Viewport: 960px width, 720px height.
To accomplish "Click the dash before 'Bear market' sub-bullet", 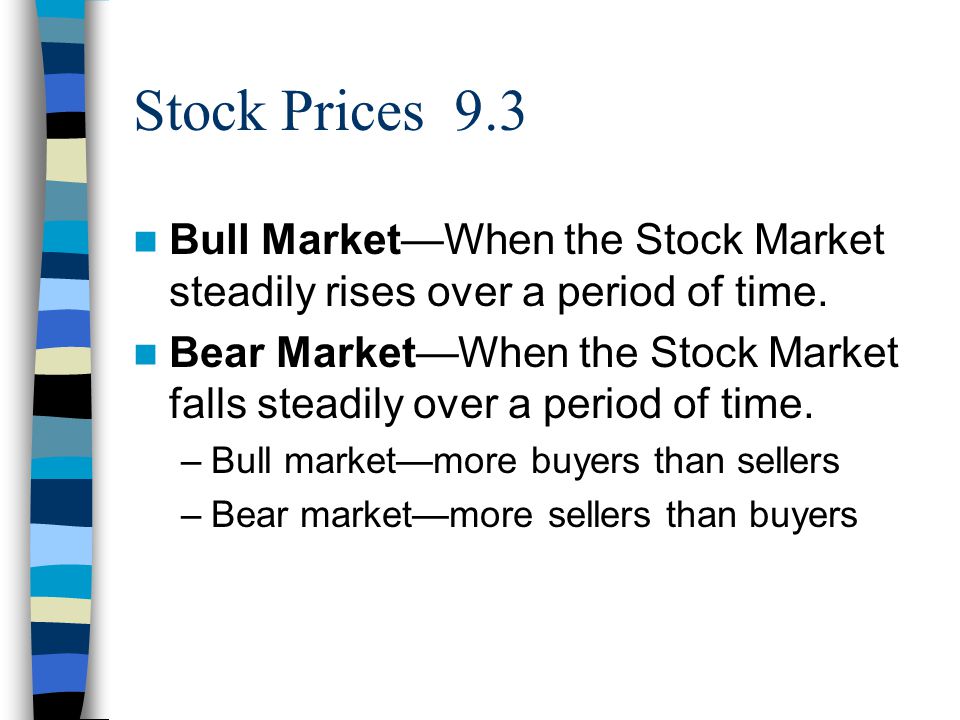I will coord(191,517).
